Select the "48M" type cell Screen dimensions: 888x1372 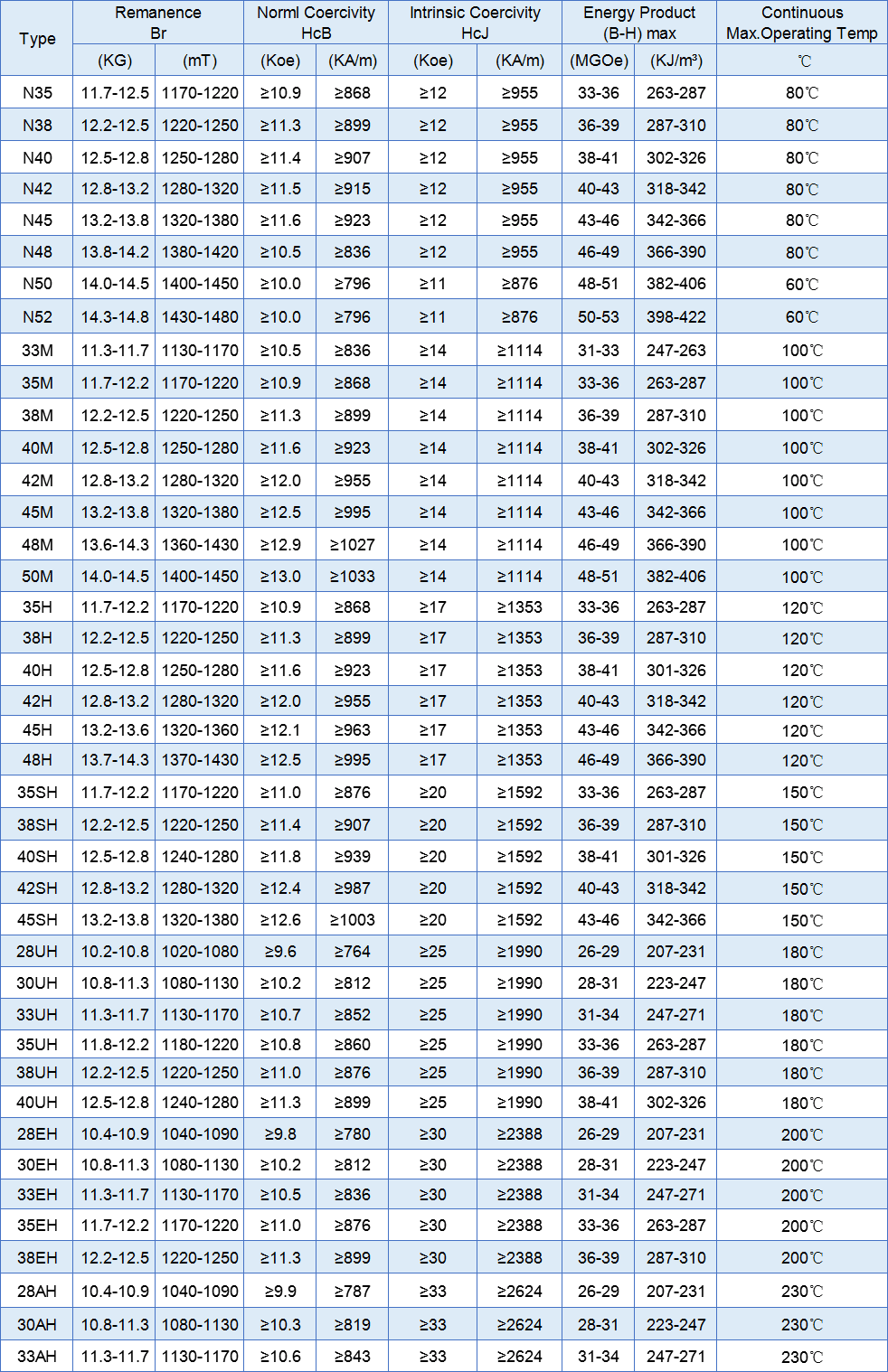[x=37, y=544]
